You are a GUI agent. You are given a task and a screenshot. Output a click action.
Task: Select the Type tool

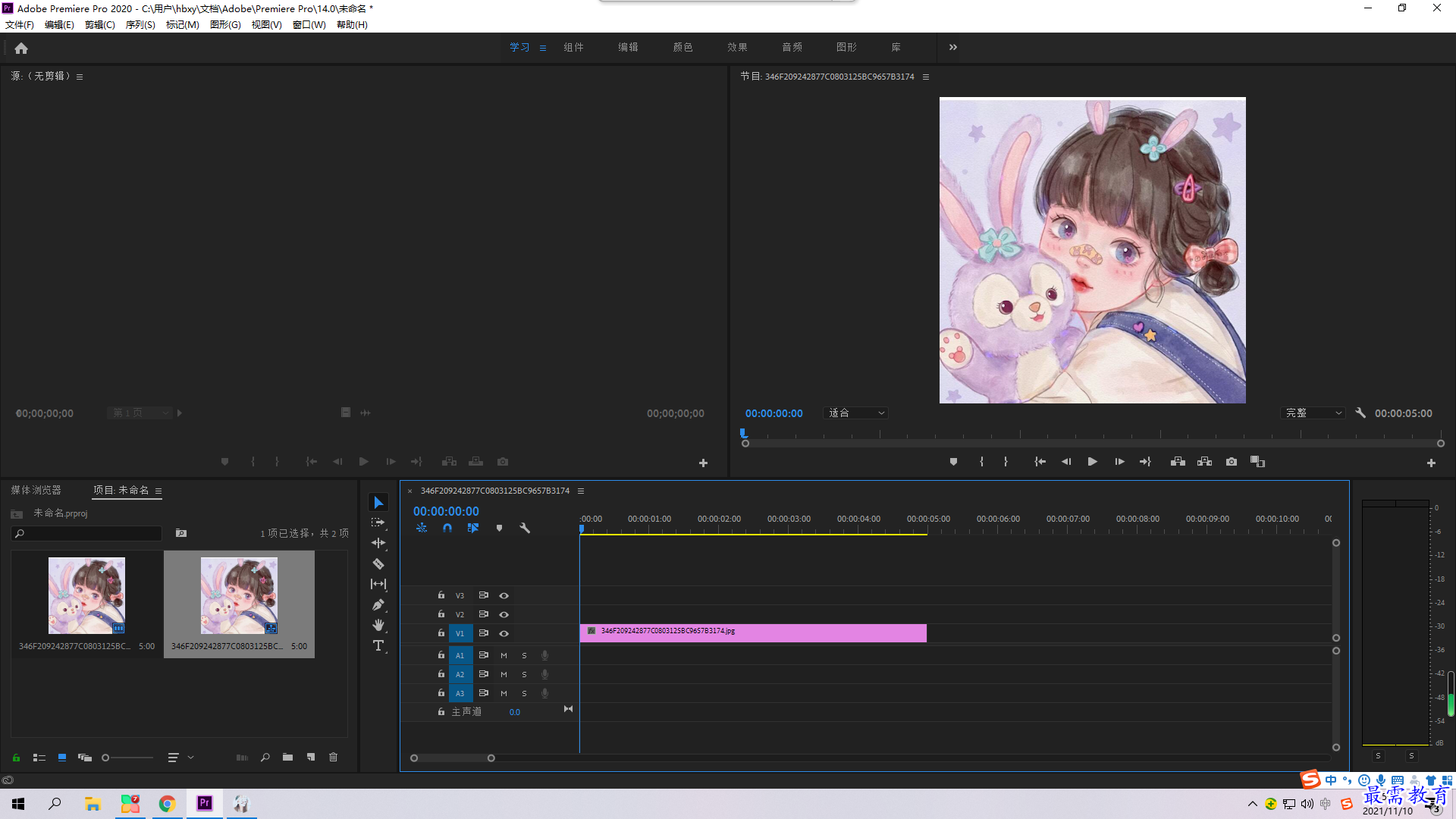[378, 645]
